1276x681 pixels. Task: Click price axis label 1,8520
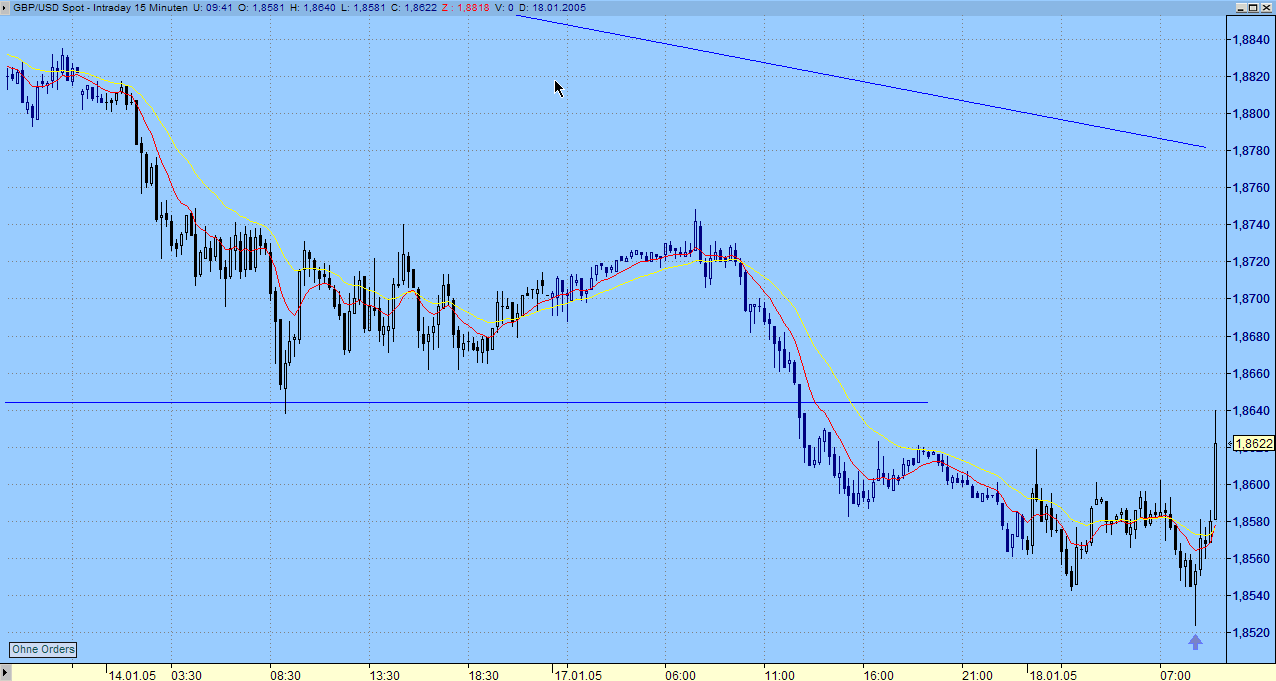coord(1251,632)
